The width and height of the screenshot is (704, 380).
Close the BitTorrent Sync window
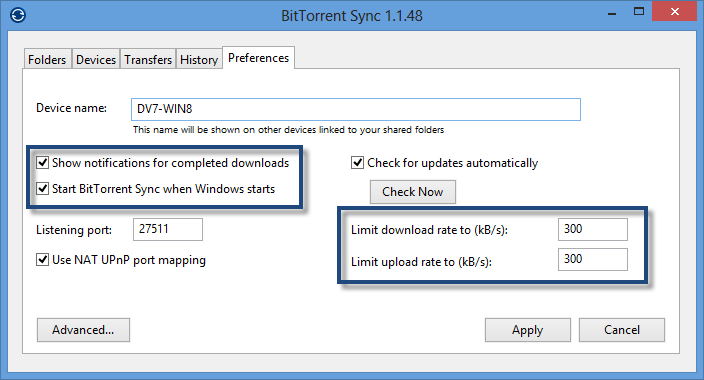(674, 12)
